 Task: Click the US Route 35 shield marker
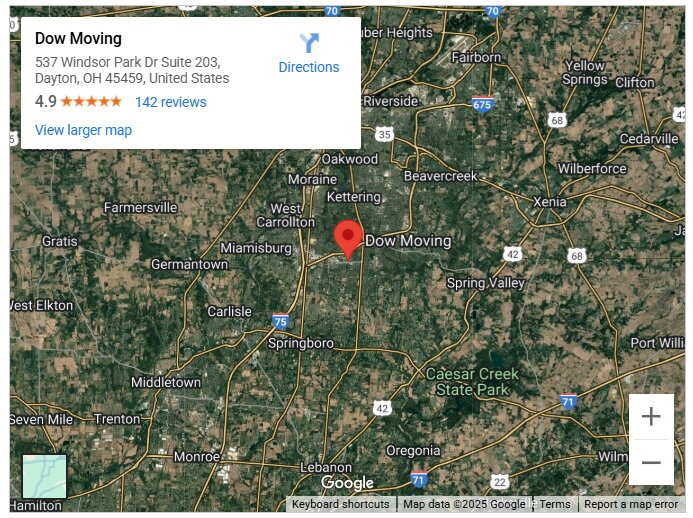pos(385,134)
